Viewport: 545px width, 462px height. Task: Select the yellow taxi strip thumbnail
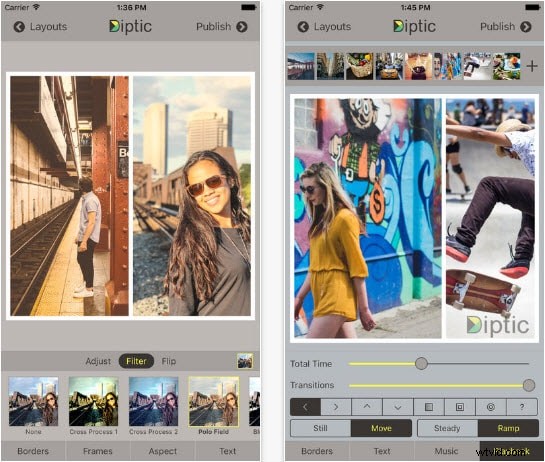click(389, 66)
